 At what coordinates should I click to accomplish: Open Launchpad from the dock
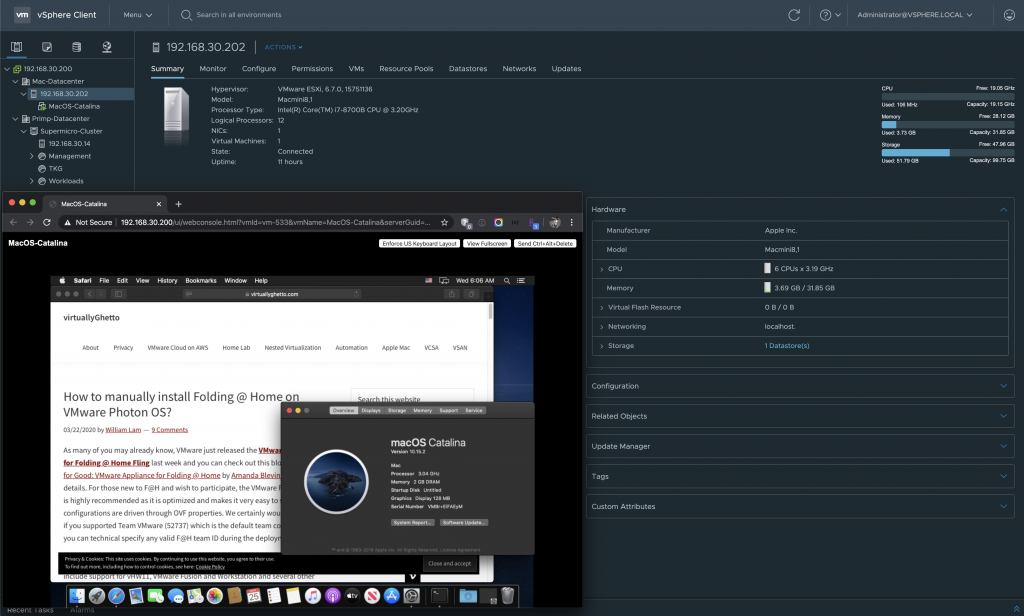[97, 596]
